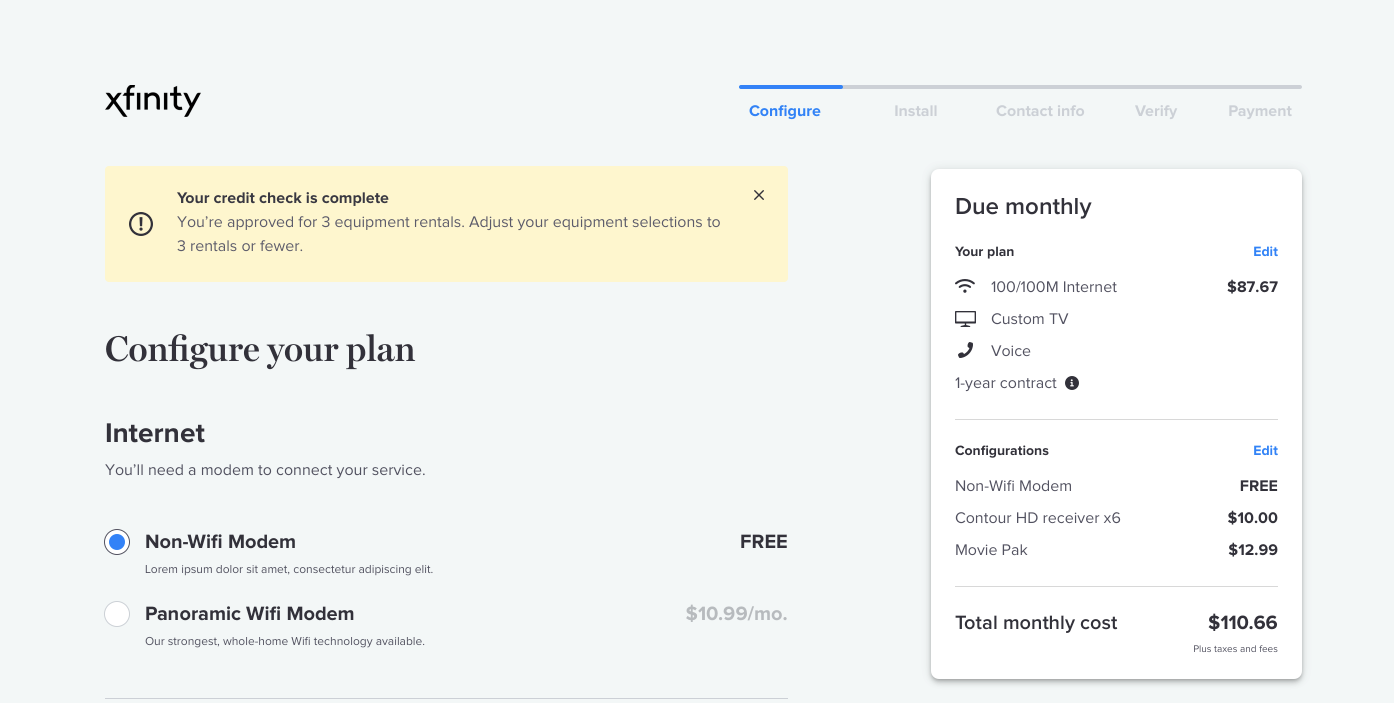Edit Your plan in summary card
The image size is (1394, 703).
pyautogui.click(x=1265, y=252)
